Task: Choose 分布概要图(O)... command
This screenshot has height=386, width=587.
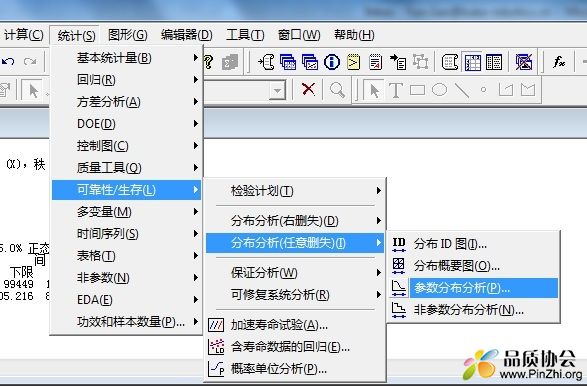Action: pyautogui.click(x=473, y=266)
